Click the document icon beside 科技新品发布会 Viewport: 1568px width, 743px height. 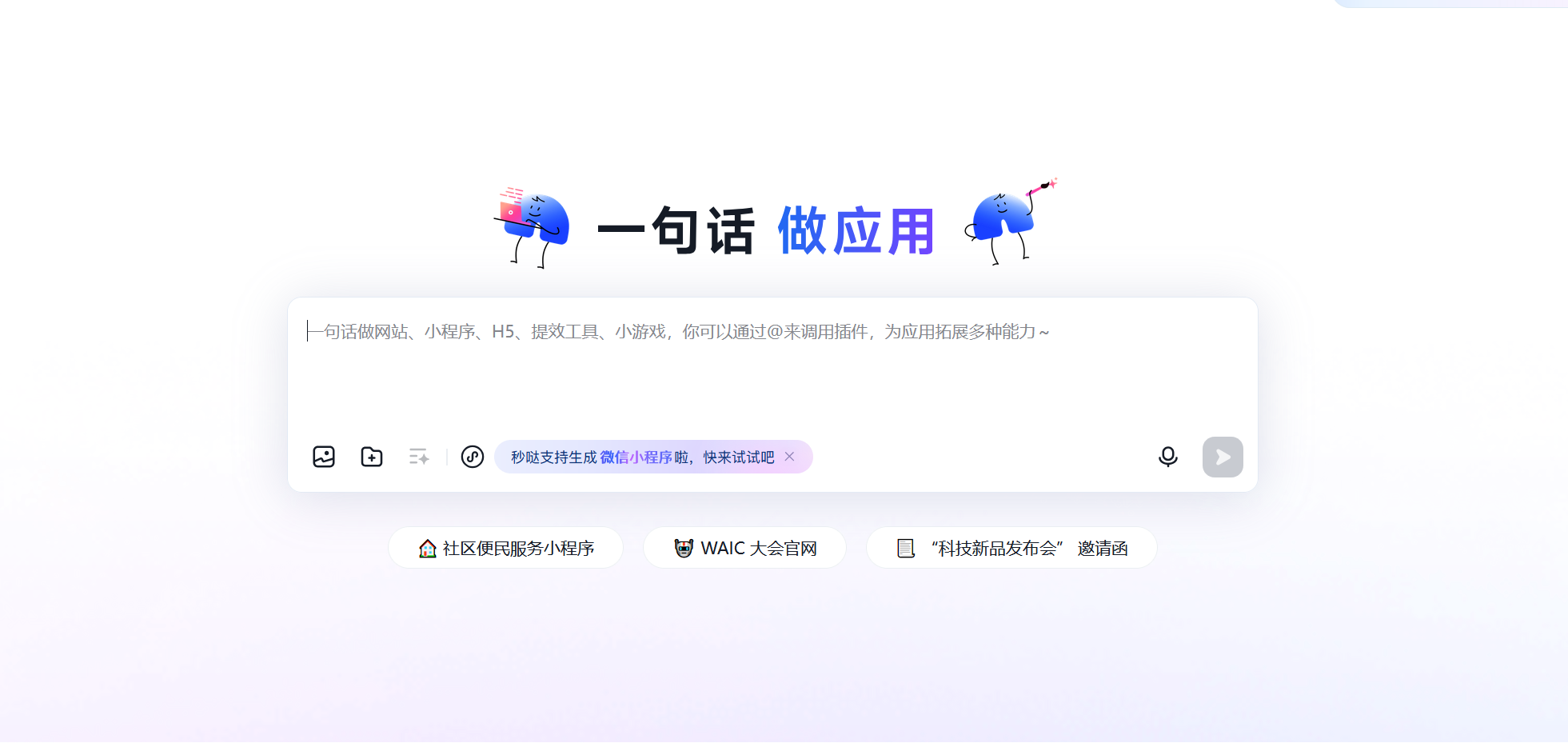pyautogui.click(x=905, y=549)
